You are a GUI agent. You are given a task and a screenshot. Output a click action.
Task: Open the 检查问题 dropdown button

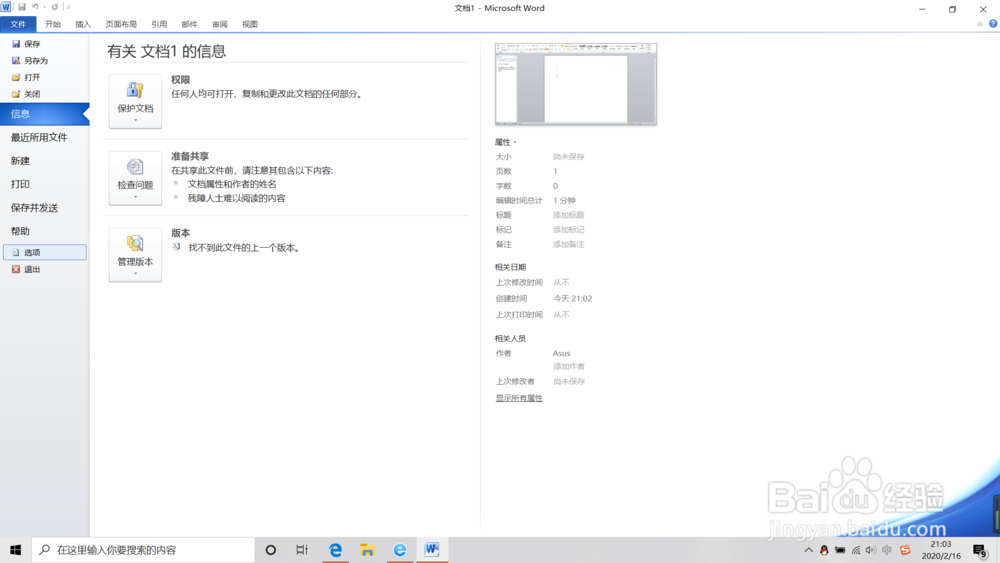point(135,178)
